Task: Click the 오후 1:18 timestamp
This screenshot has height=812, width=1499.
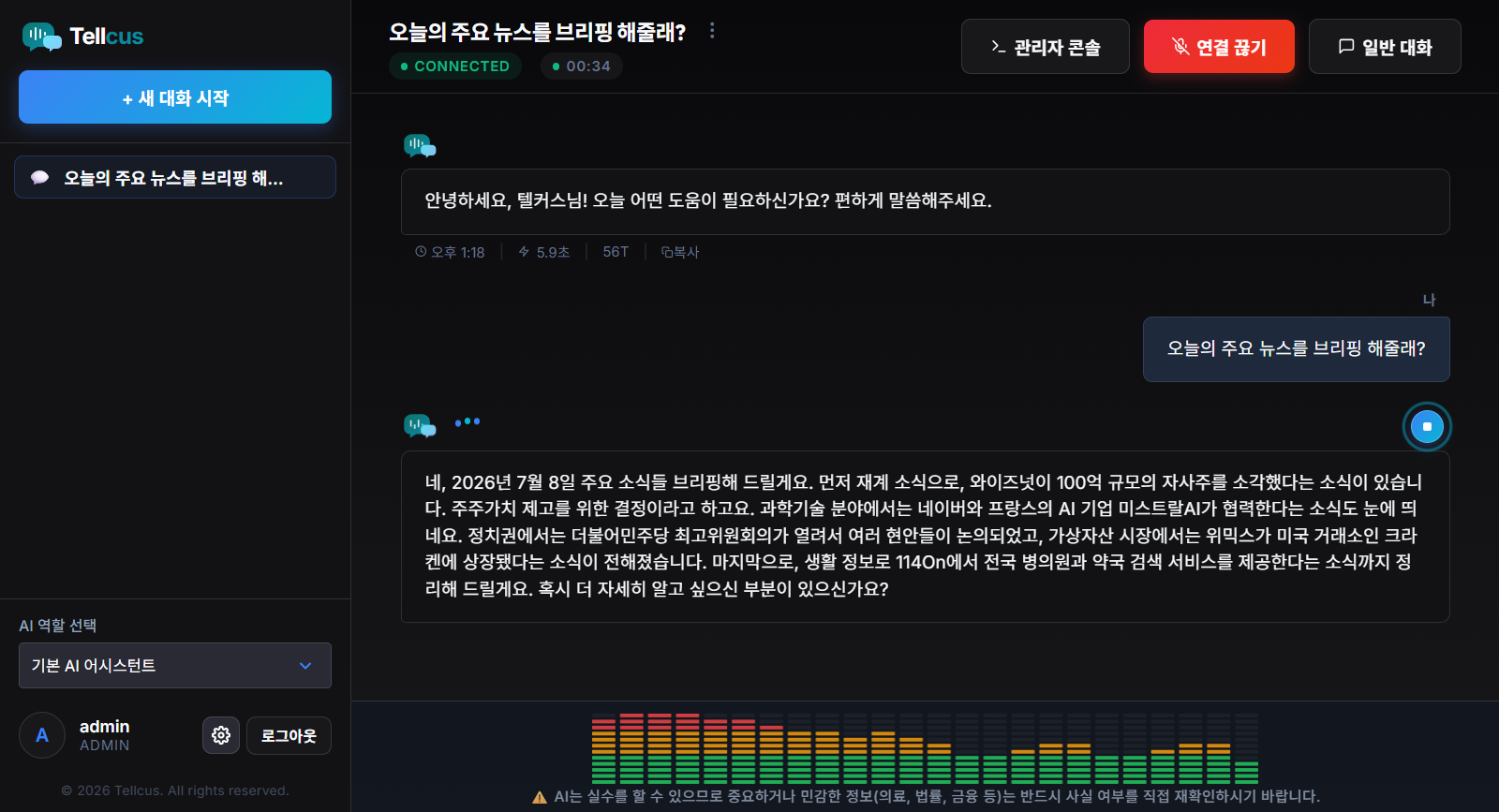Action: click(450, 252)
